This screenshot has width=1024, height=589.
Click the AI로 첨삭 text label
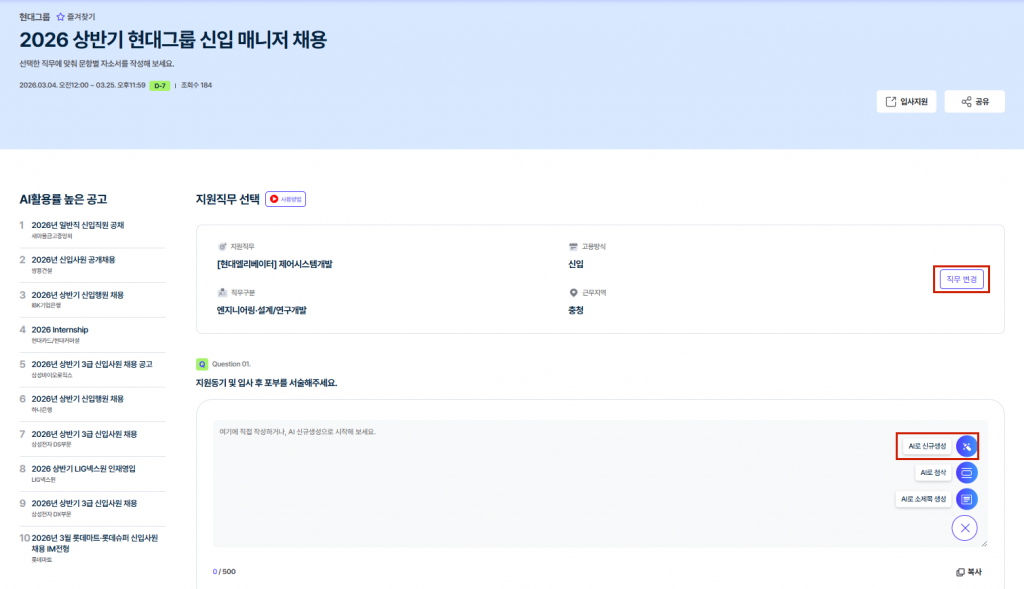pyautogui.click(x=932, y=472)
